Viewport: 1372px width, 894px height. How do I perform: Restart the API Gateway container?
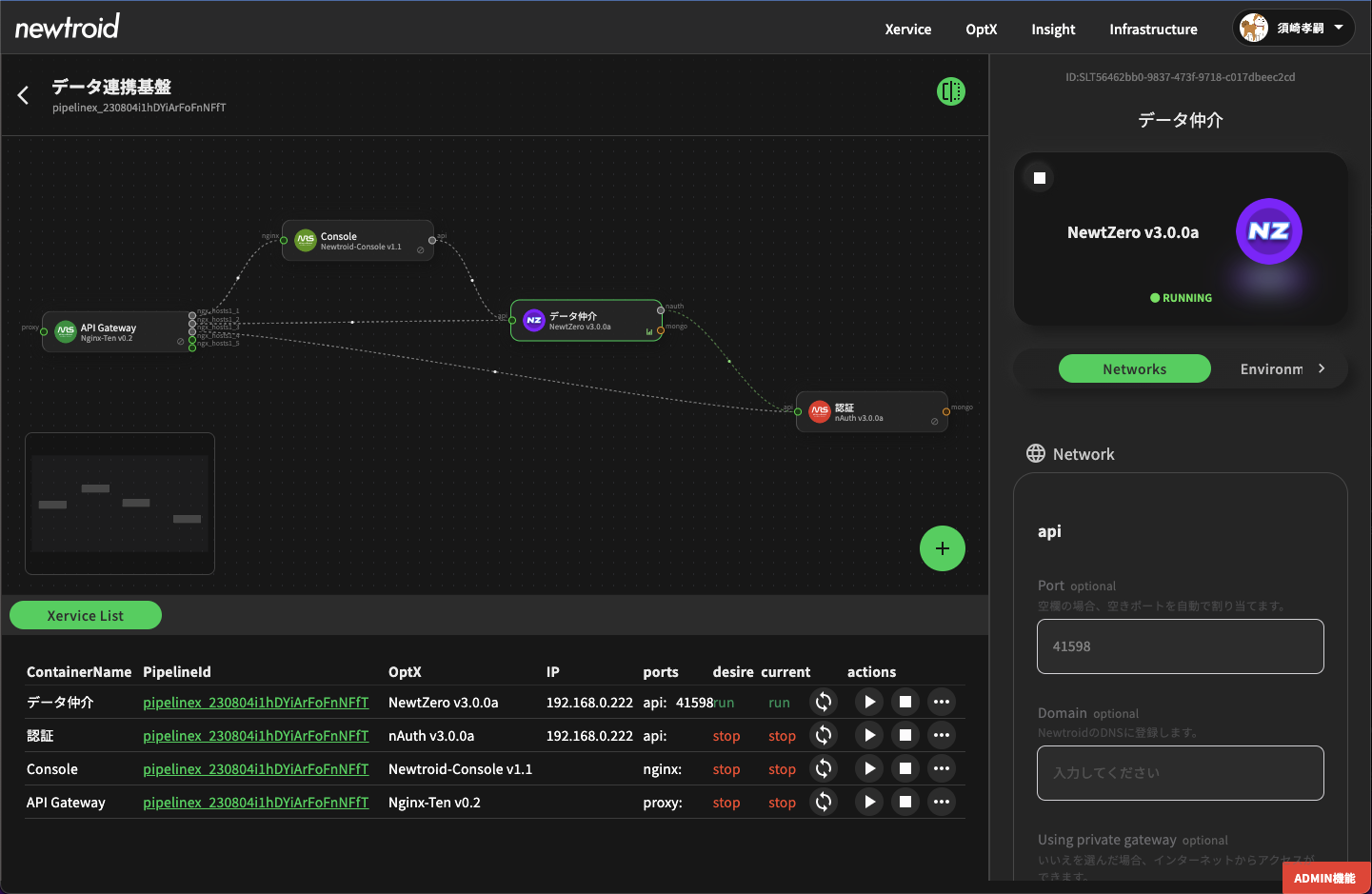pyautogui.click(x=824, y=802)
